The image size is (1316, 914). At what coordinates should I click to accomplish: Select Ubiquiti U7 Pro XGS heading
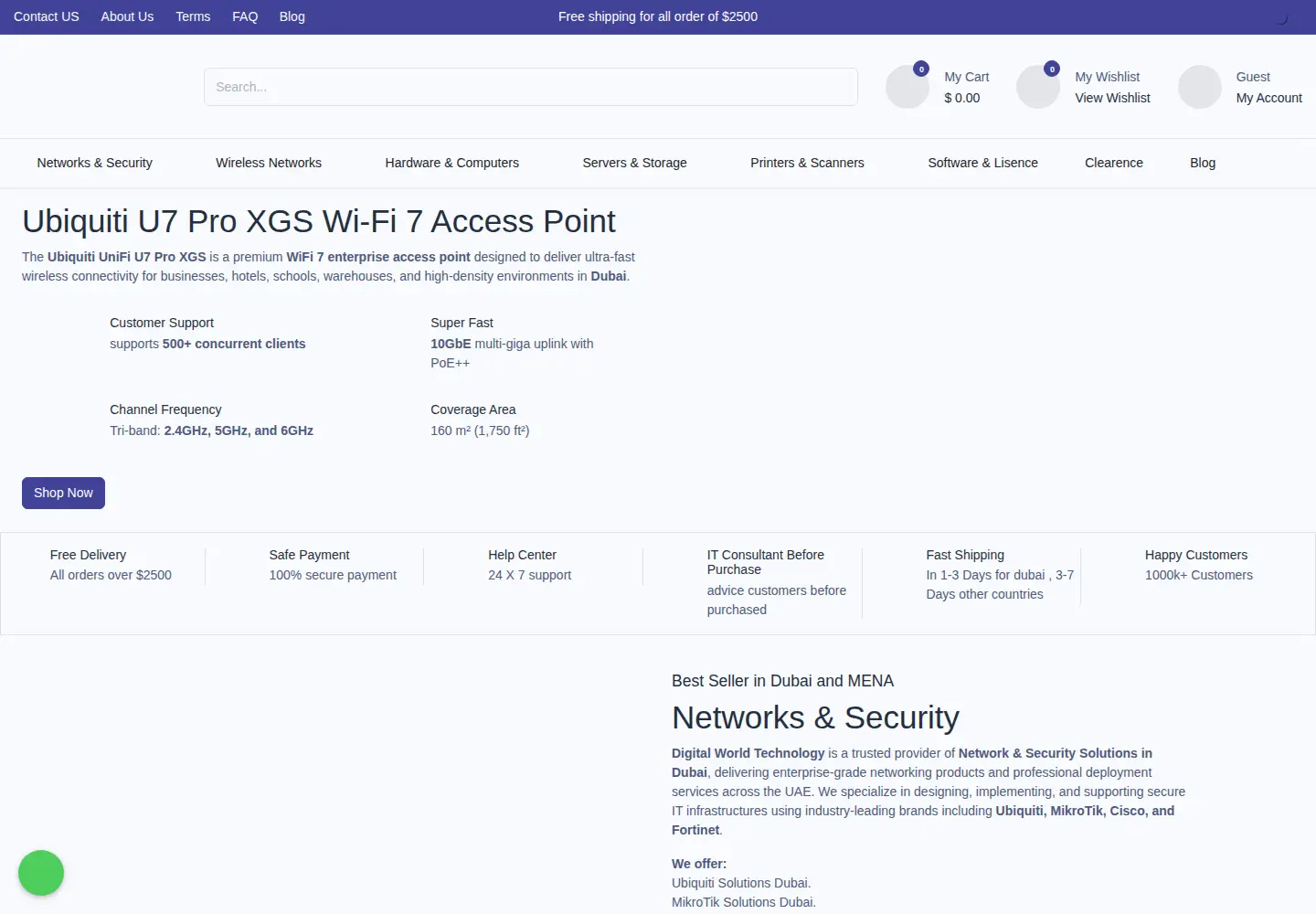319,221
